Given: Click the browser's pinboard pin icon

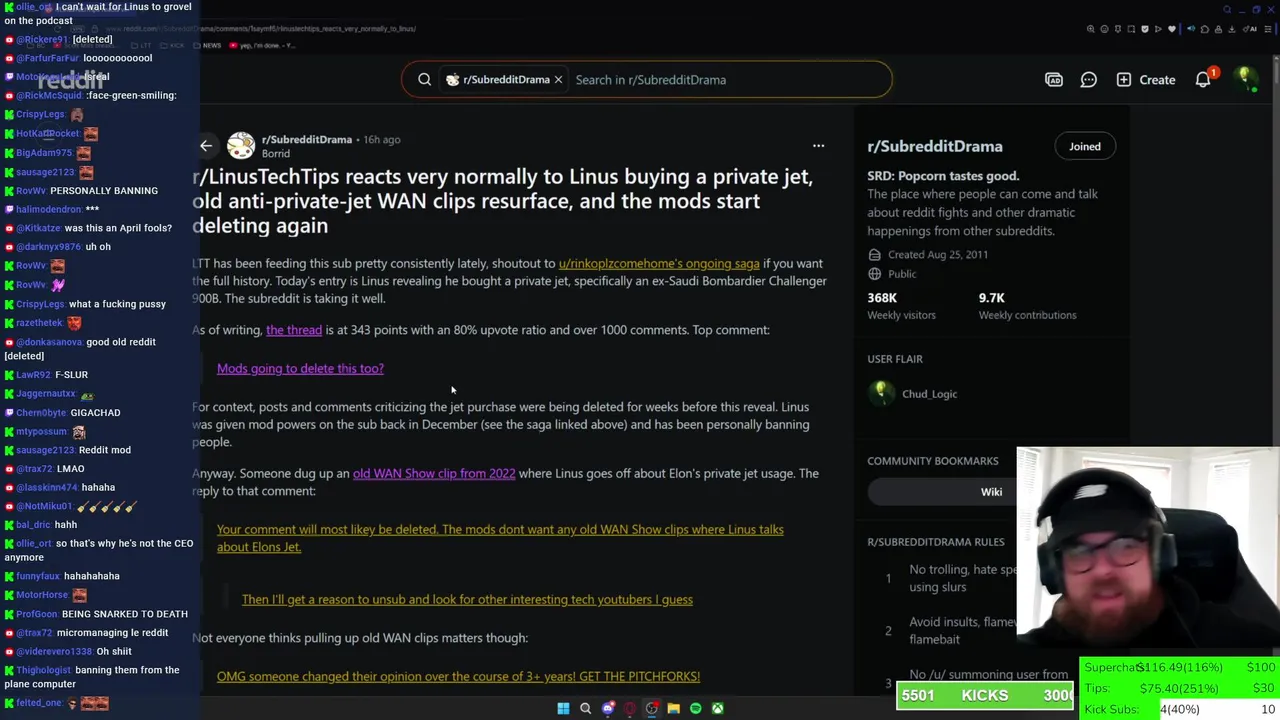Looking at the screenshot, I should click(x=1118, y=29).
